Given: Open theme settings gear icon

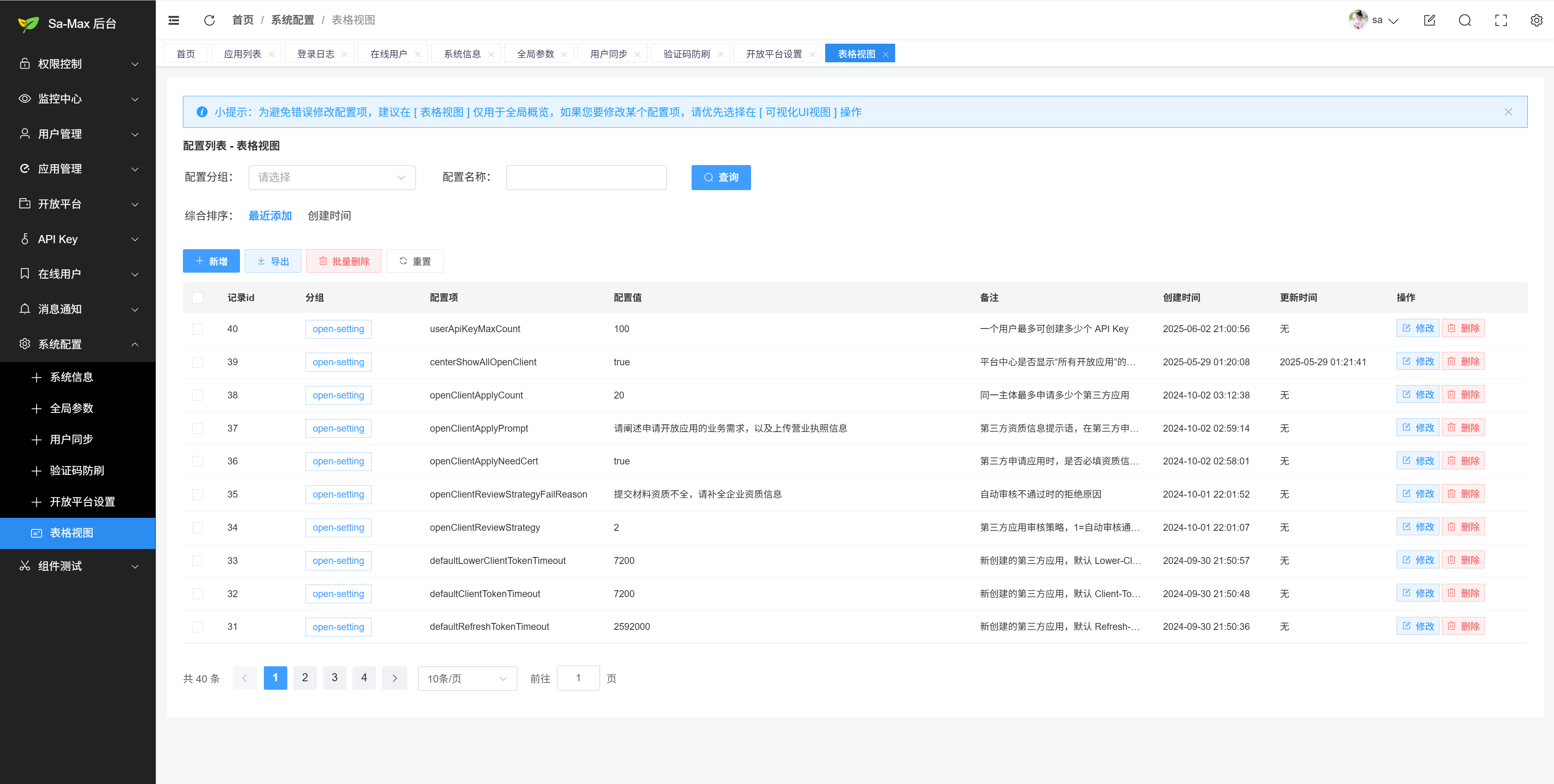Looking at the screenshot, I should (1537, 21).
